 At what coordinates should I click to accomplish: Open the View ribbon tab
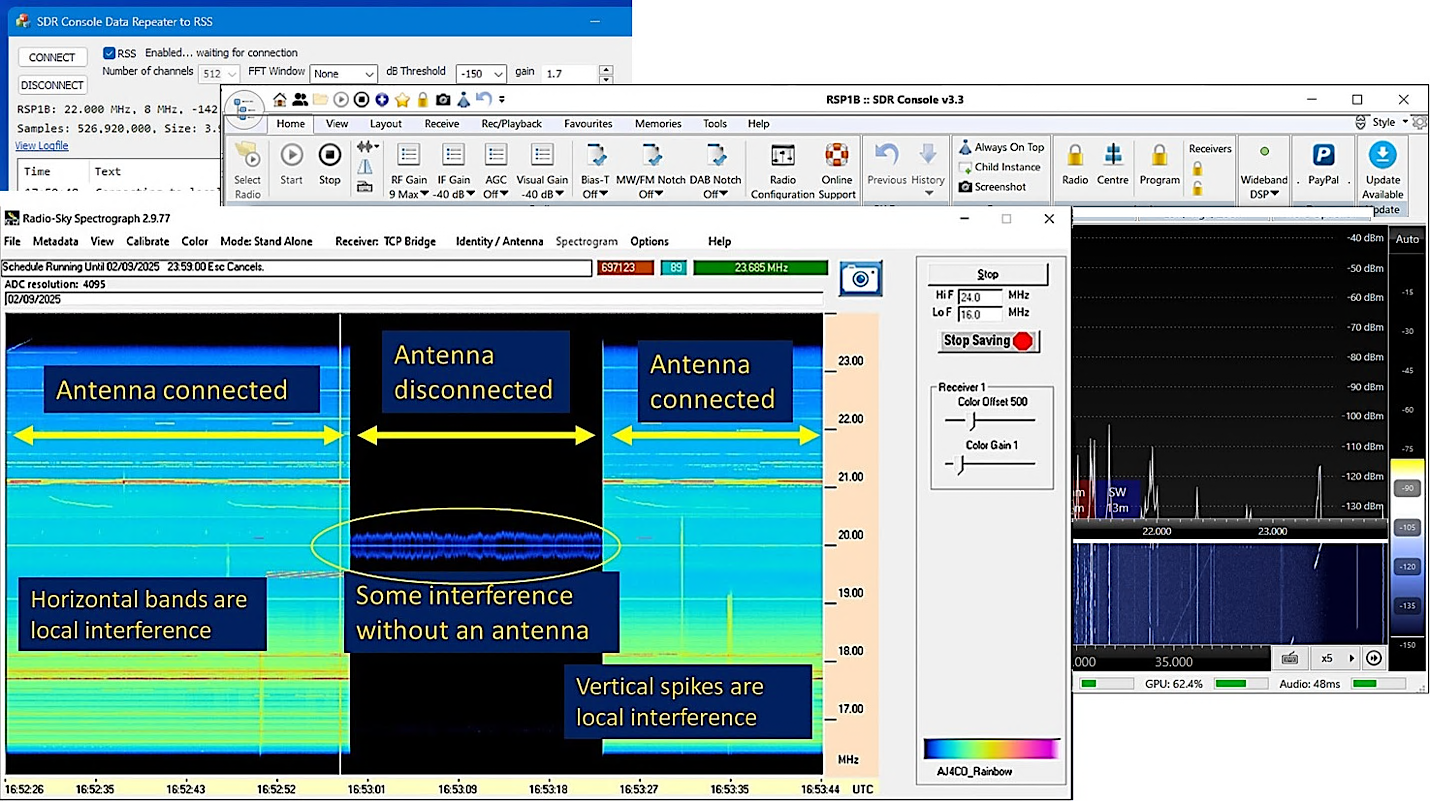click(337, 124)
